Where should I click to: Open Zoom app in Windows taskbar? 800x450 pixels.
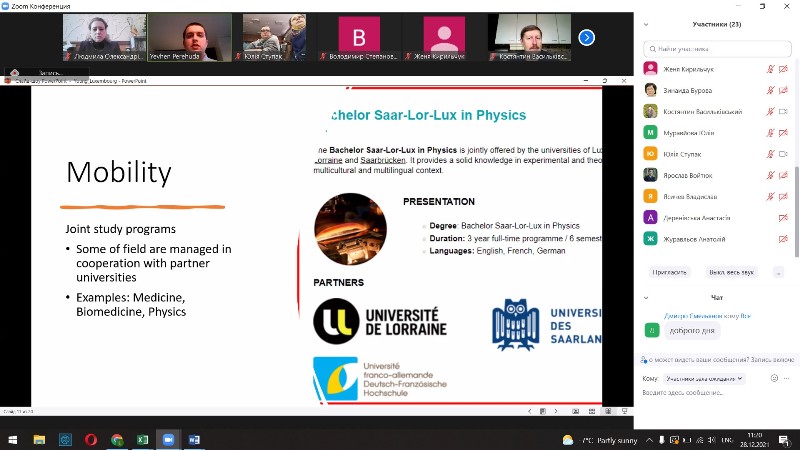[x=168, y=439]
